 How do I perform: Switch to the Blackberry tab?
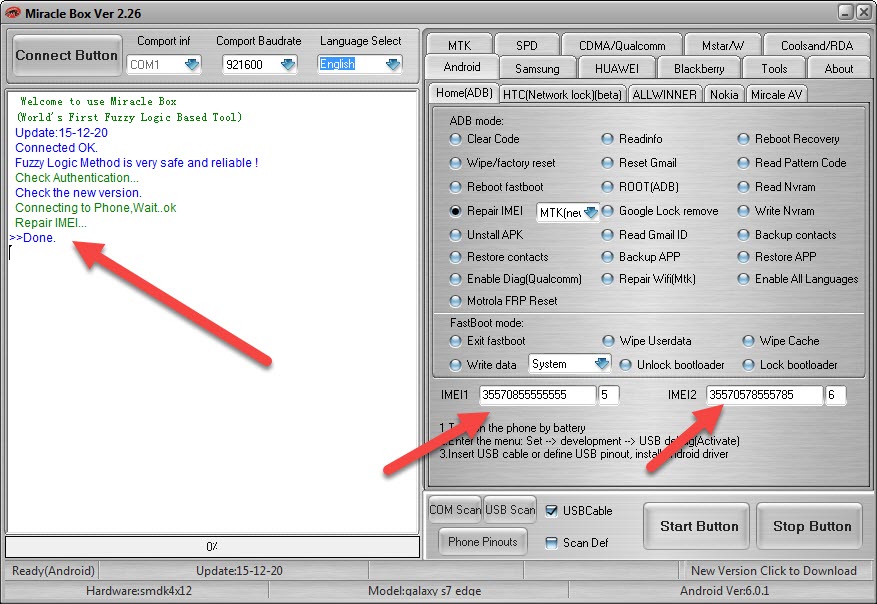click(x=699, y=68)
